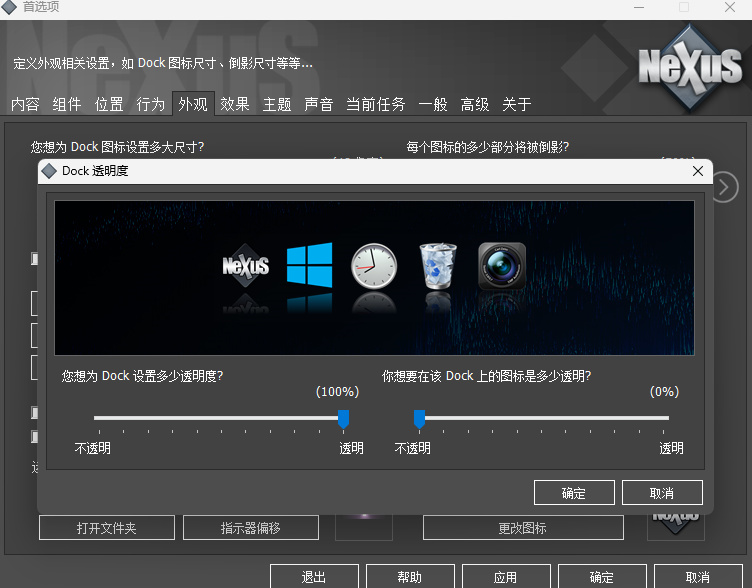
Task: Click the Windows logo icon in preview
Action: [x=309, y=265]
